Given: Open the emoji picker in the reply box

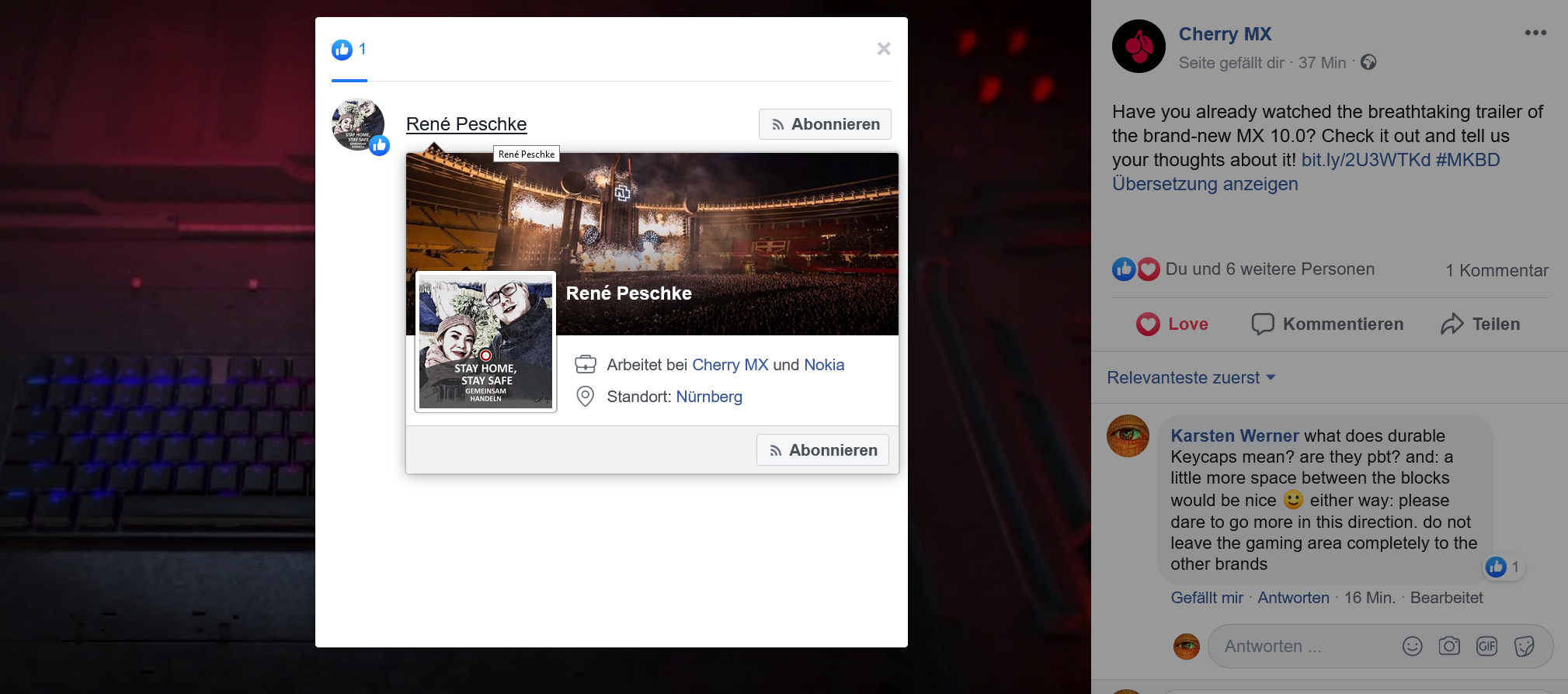Looking at the screenshot, I should (x=1412, y=646).
